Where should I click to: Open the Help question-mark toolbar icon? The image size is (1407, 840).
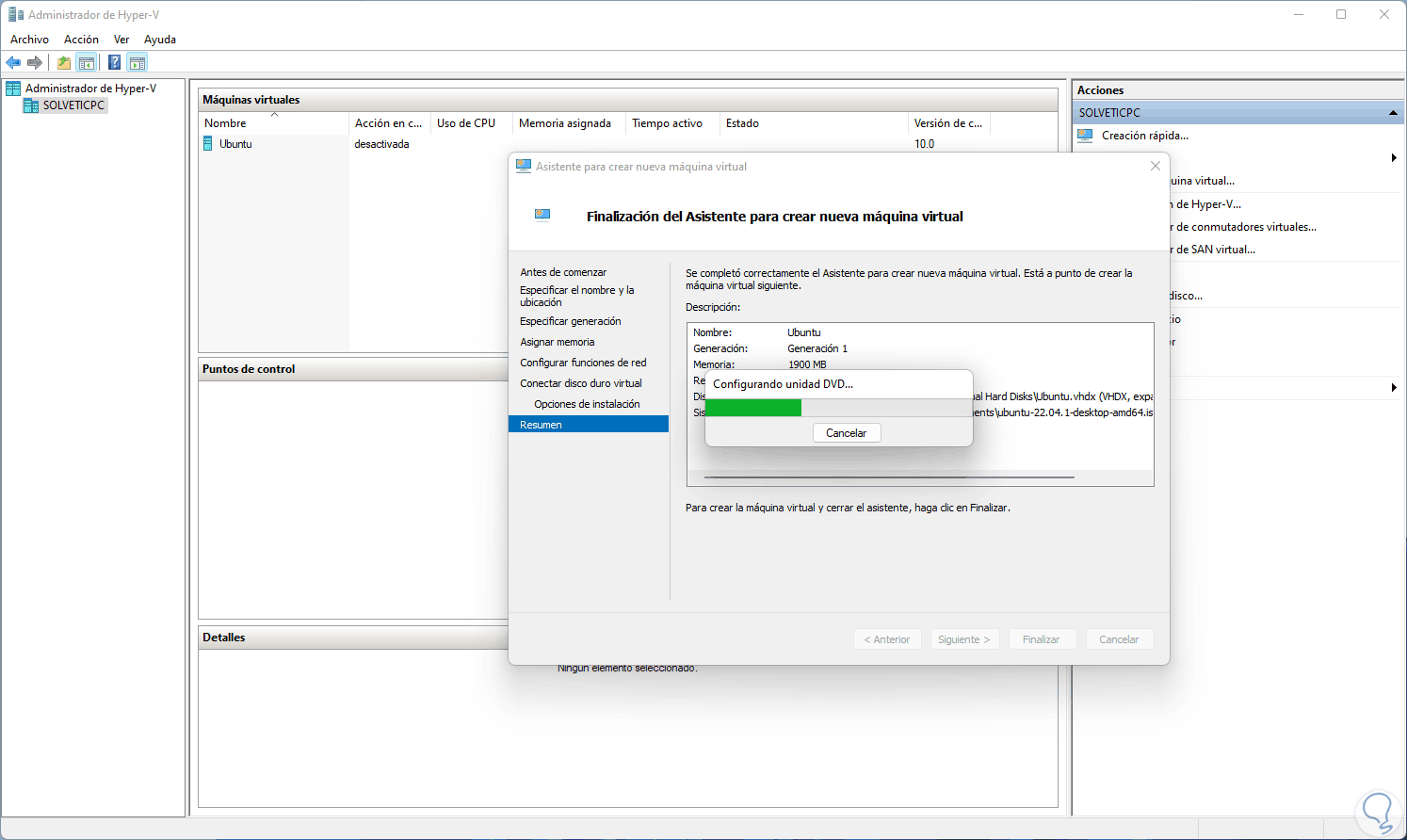click(114, 63)
